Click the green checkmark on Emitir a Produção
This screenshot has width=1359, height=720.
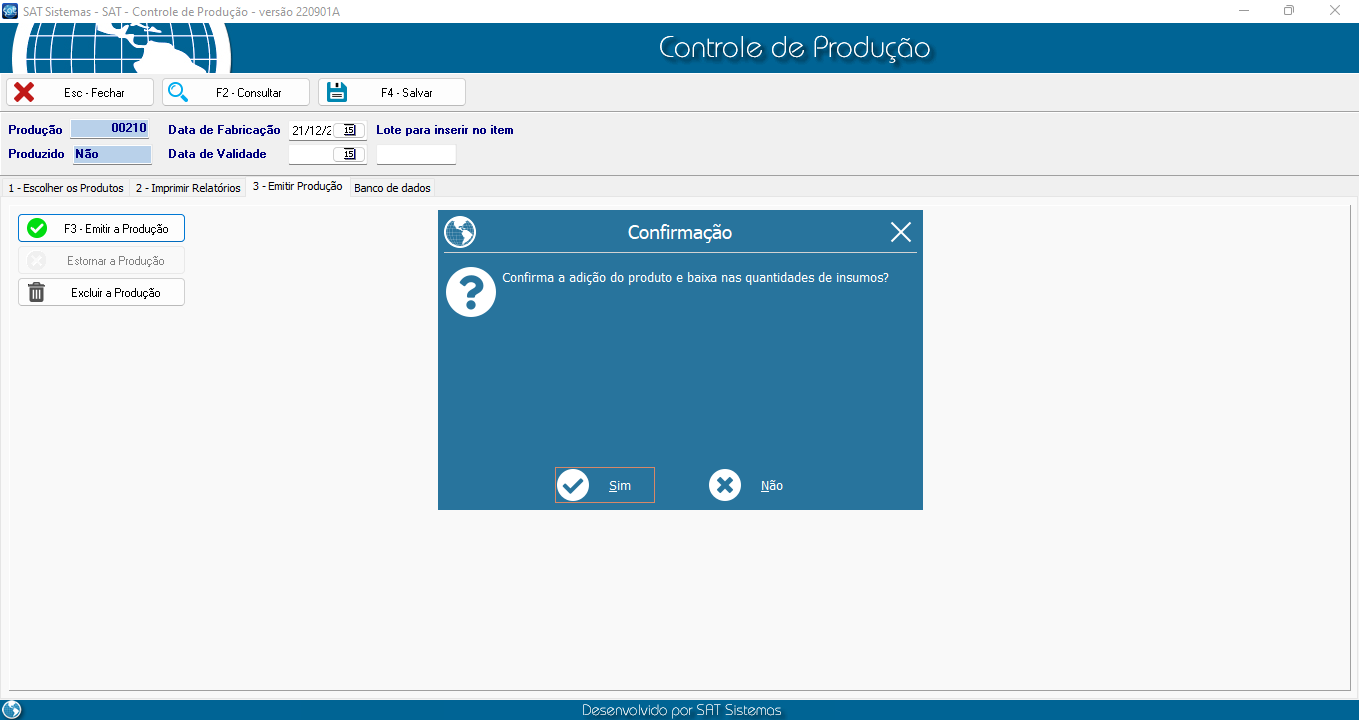pyautogui.click(x=37, y=228)
